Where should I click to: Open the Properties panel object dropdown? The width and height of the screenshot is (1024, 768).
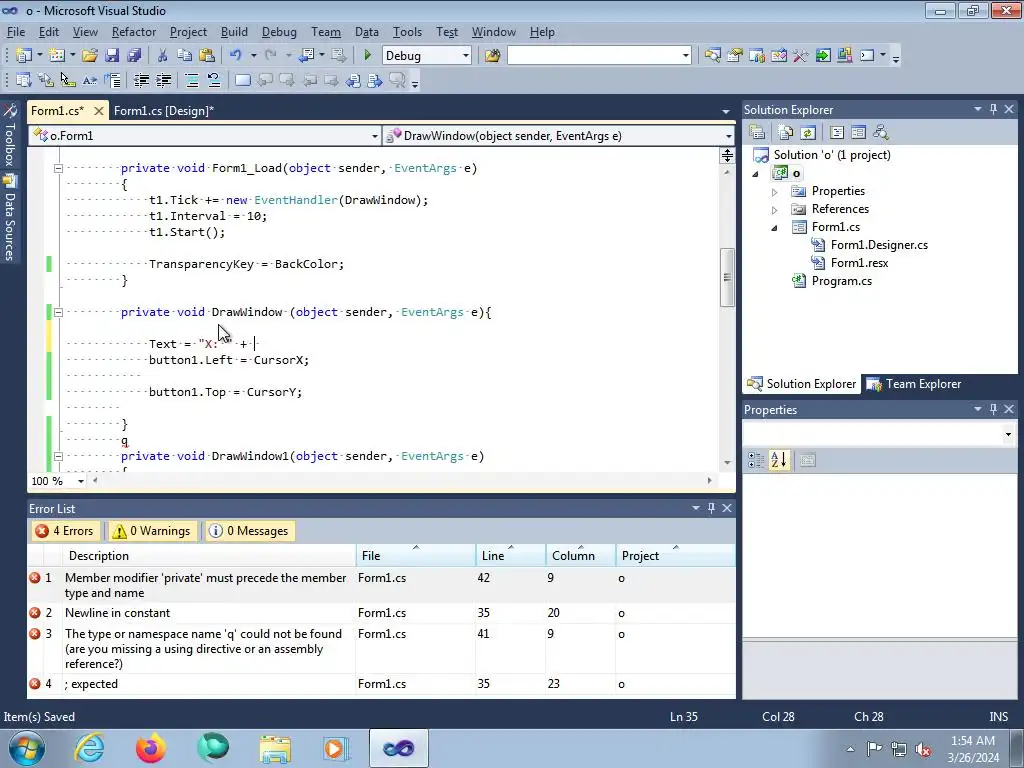(1008, 434)
